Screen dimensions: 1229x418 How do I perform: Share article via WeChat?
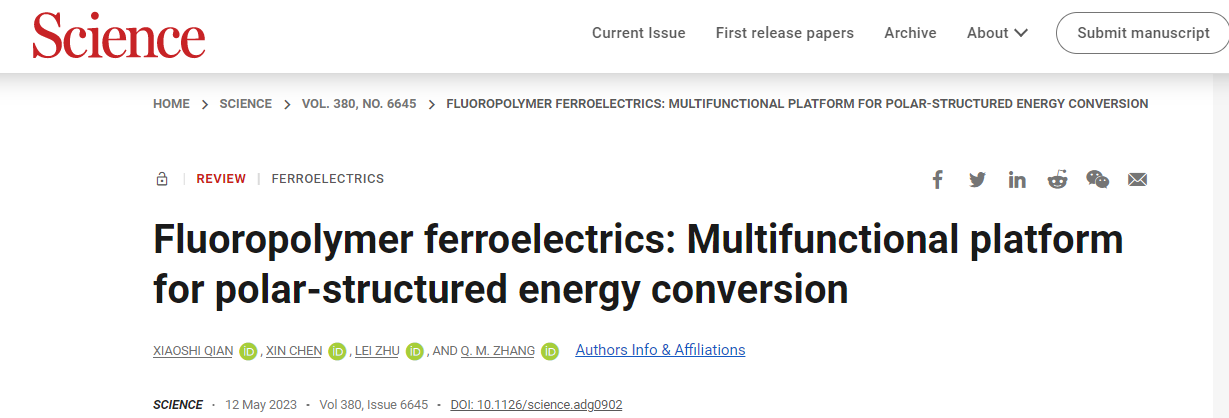tap(1097, 180)
